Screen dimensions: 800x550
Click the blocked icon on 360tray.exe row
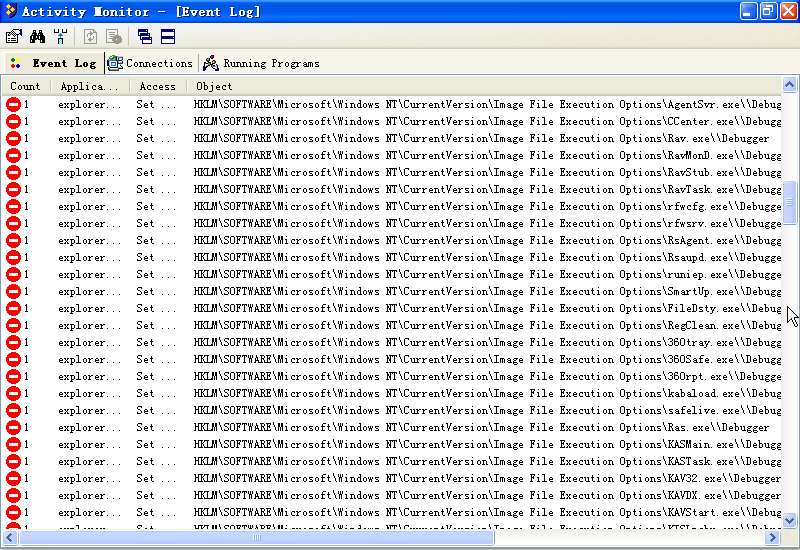coord(13,342)
